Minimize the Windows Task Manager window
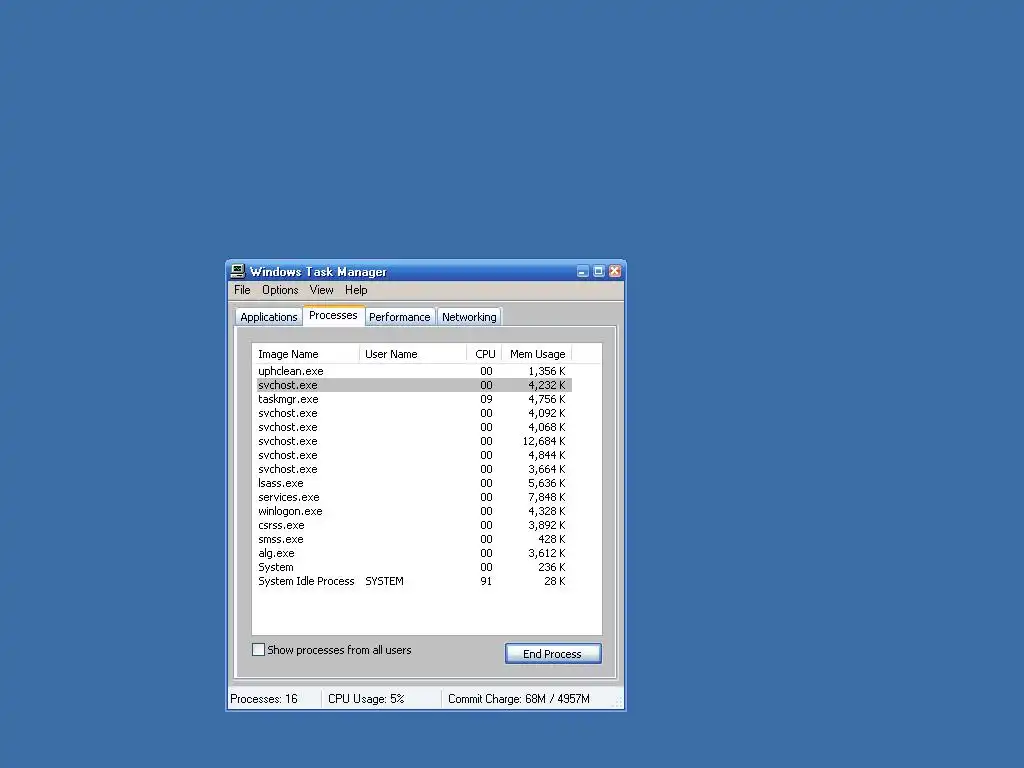 click(583, 271)
